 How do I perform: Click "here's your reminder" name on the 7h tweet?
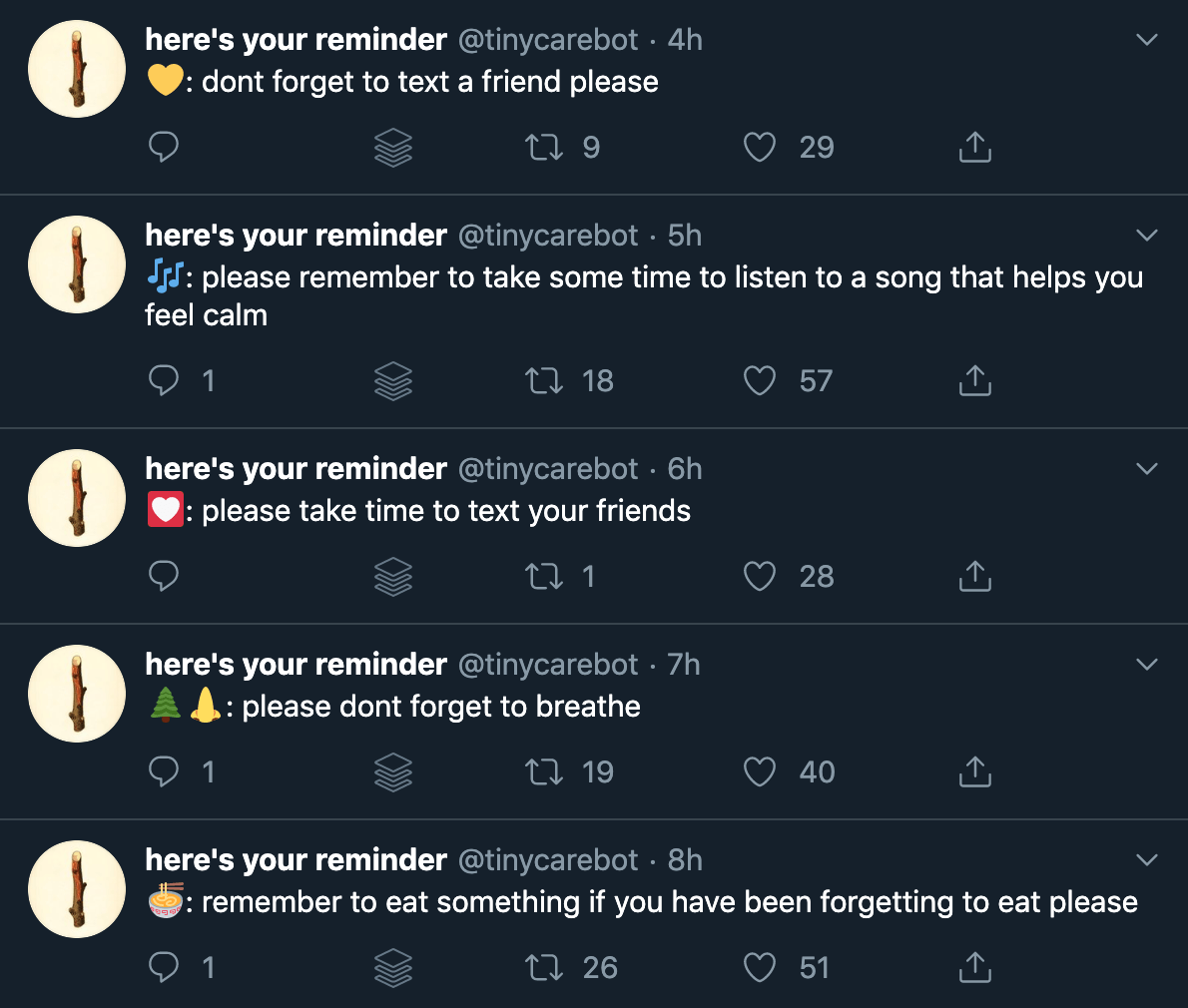(x=296, y=665)
